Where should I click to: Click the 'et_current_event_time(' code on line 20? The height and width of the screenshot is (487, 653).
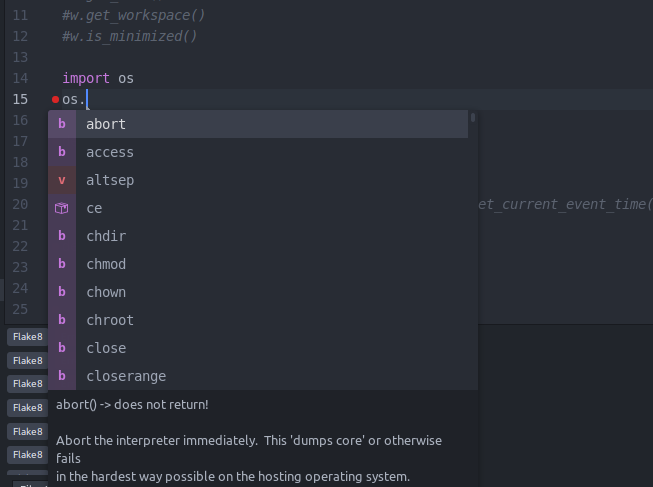565,204
